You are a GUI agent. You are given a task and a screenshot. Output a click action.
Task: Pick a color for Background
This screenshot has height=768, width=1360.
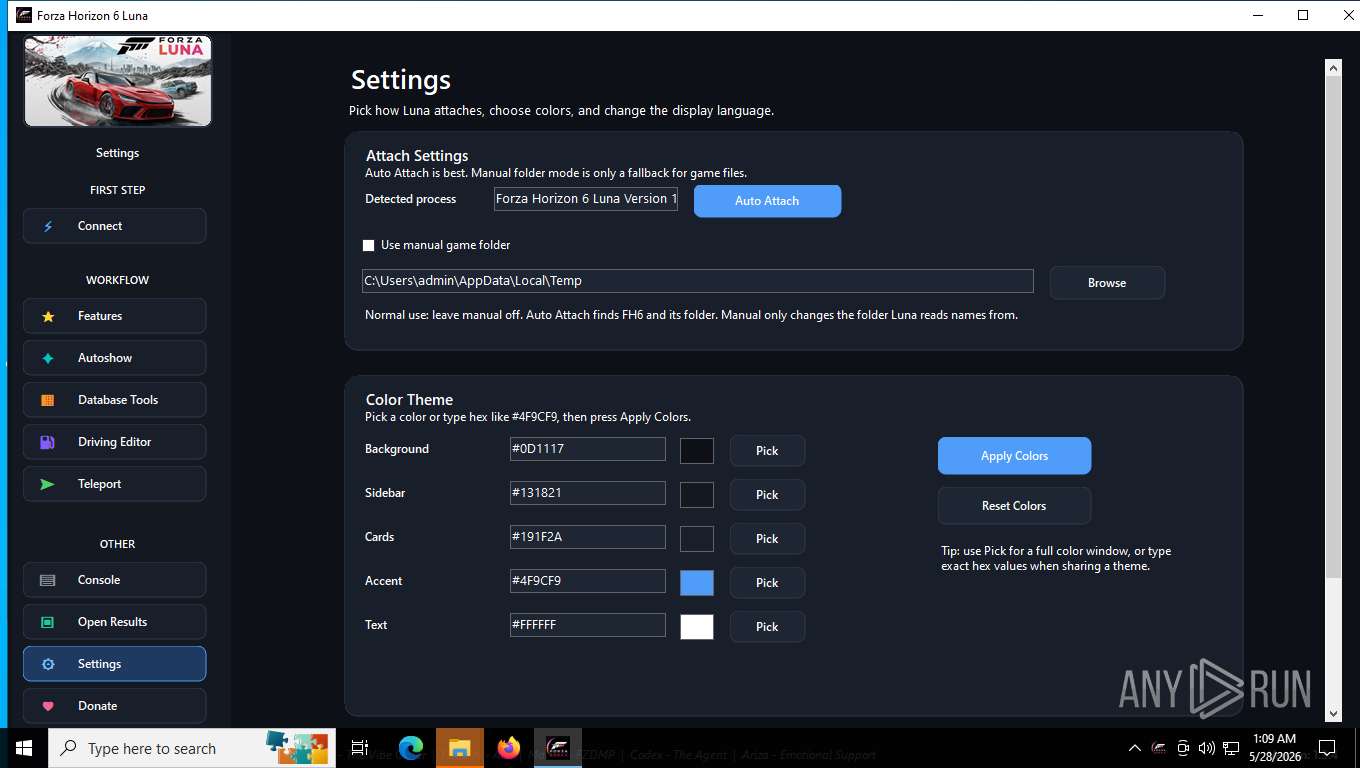[767, 451]
